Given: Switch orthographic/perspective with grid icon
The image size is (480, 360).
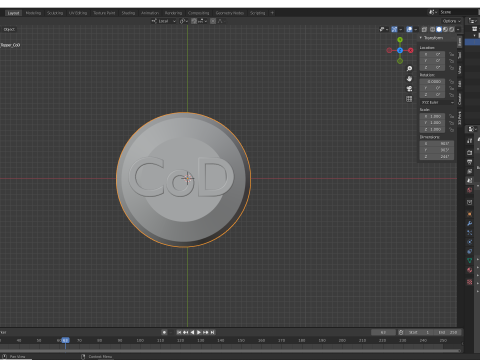Looking at the screenshot, I should click(x=409, y=99).
